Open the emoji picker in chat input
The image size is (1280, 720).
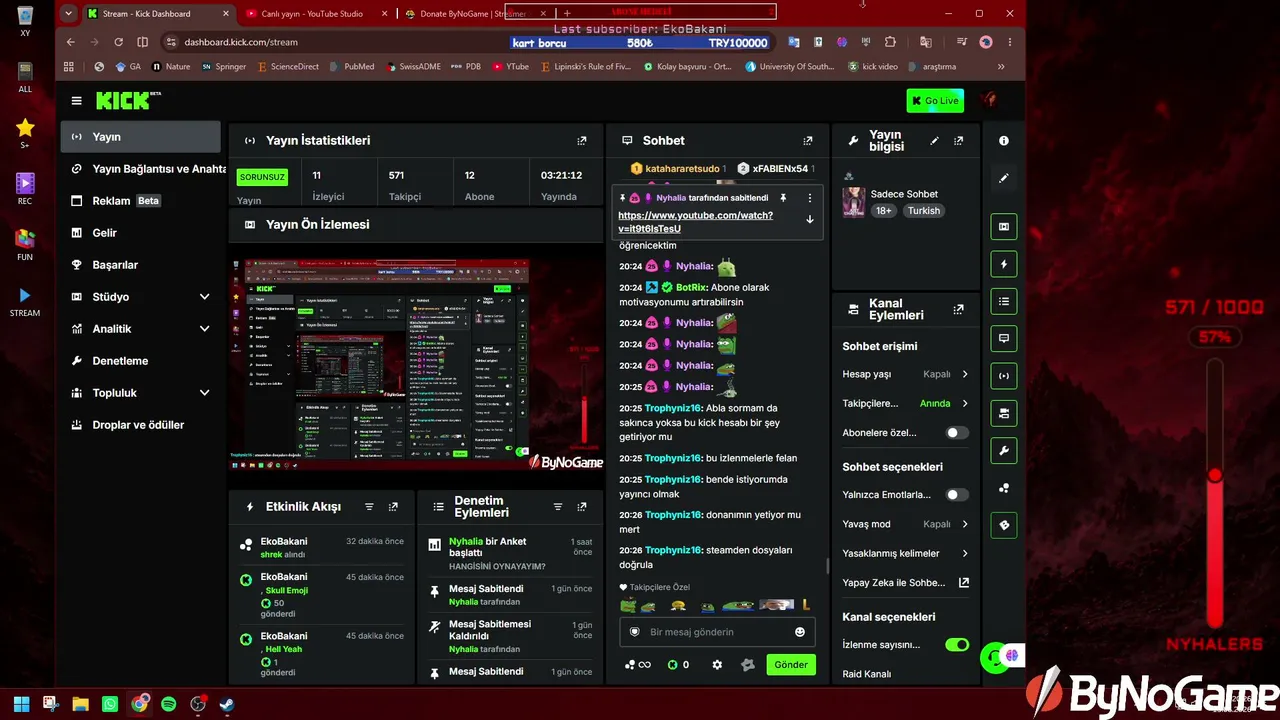[x=800, y=632]
